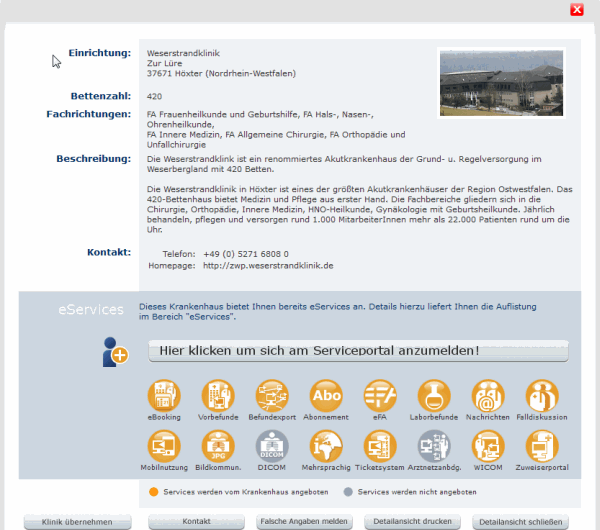Click the street text 'Zur Lüre'
The image size is (600, 530).
pyautogui.click(x=165, y=64)
